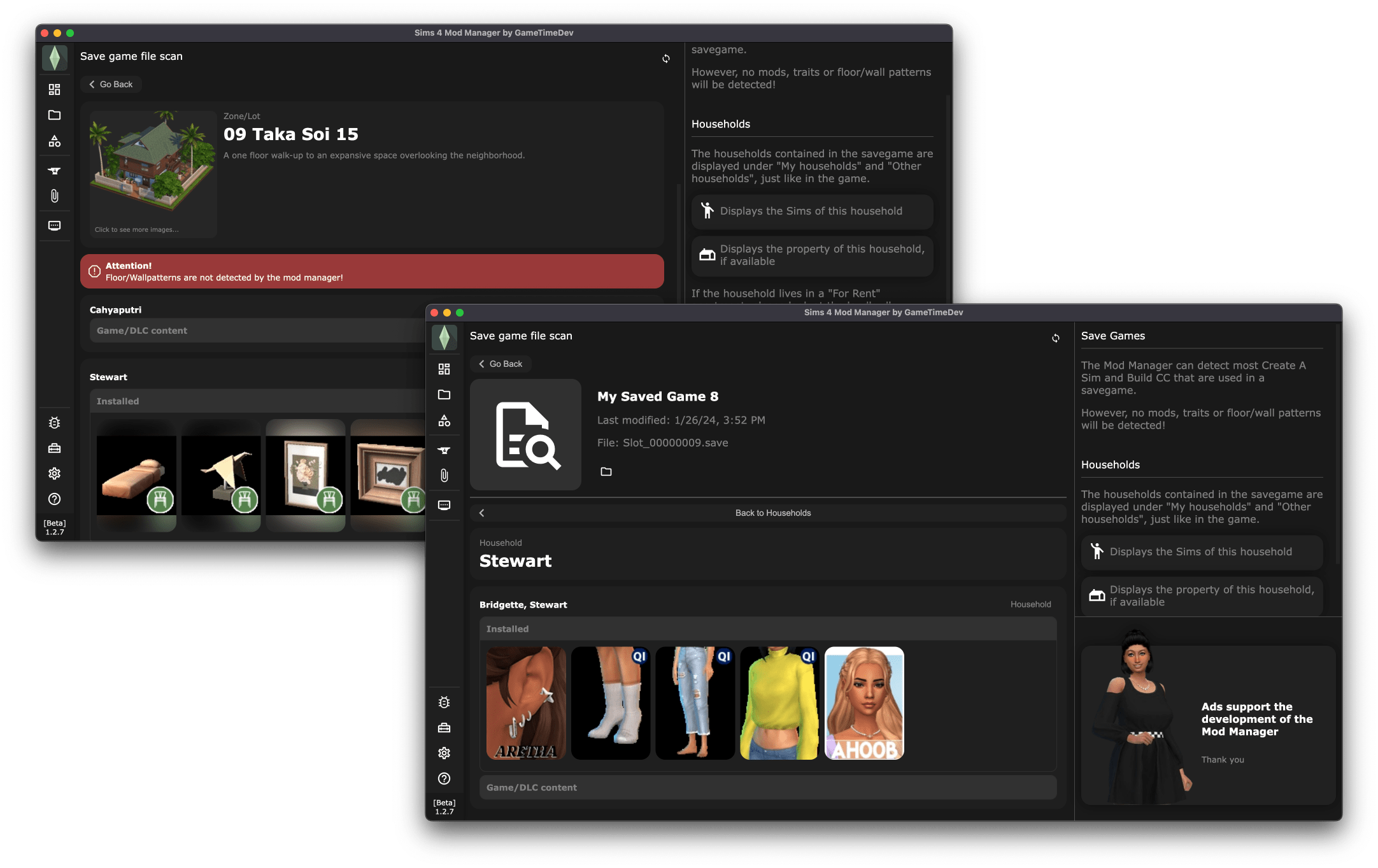Open help icon in back window sidebar
This screenshot has height=868, width=1378.
(x=54, y=499)
